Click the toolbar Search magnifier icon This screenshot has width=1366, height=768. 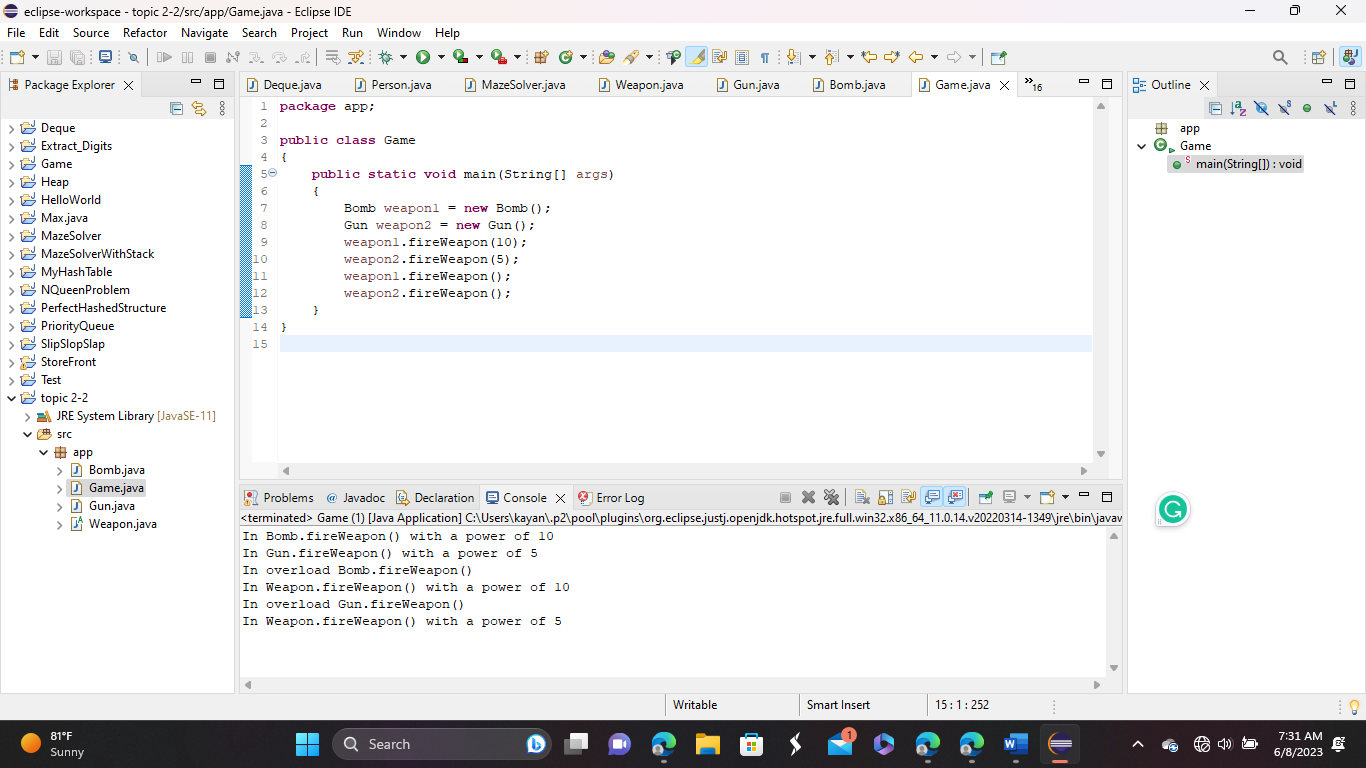point(1280,57)
